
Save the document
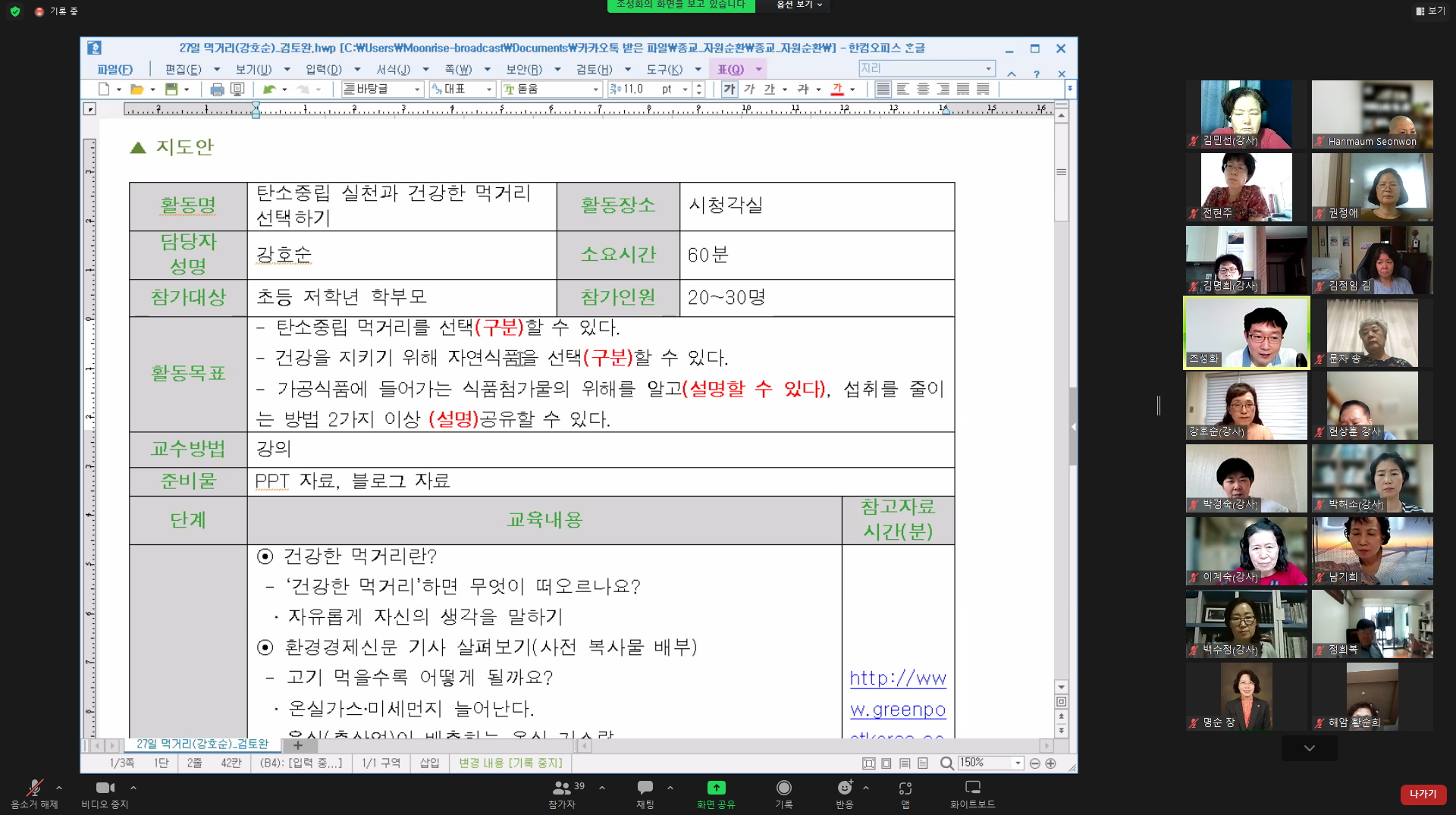tap(173, 89)
